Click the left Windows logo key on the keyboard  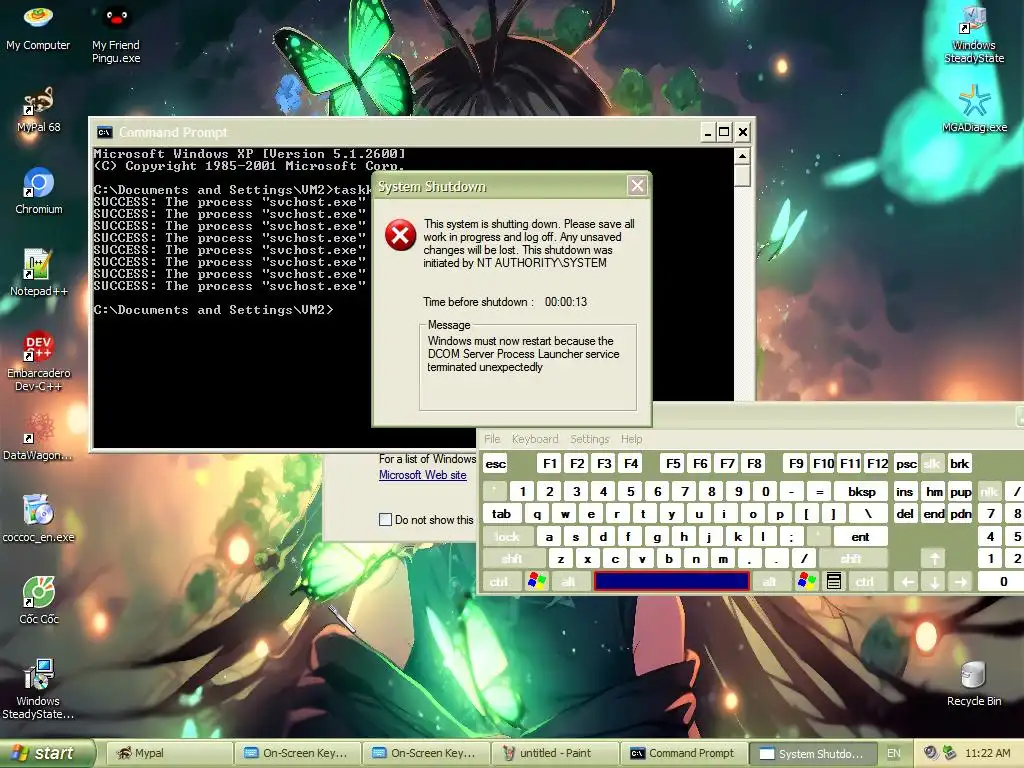pos(537,581)
